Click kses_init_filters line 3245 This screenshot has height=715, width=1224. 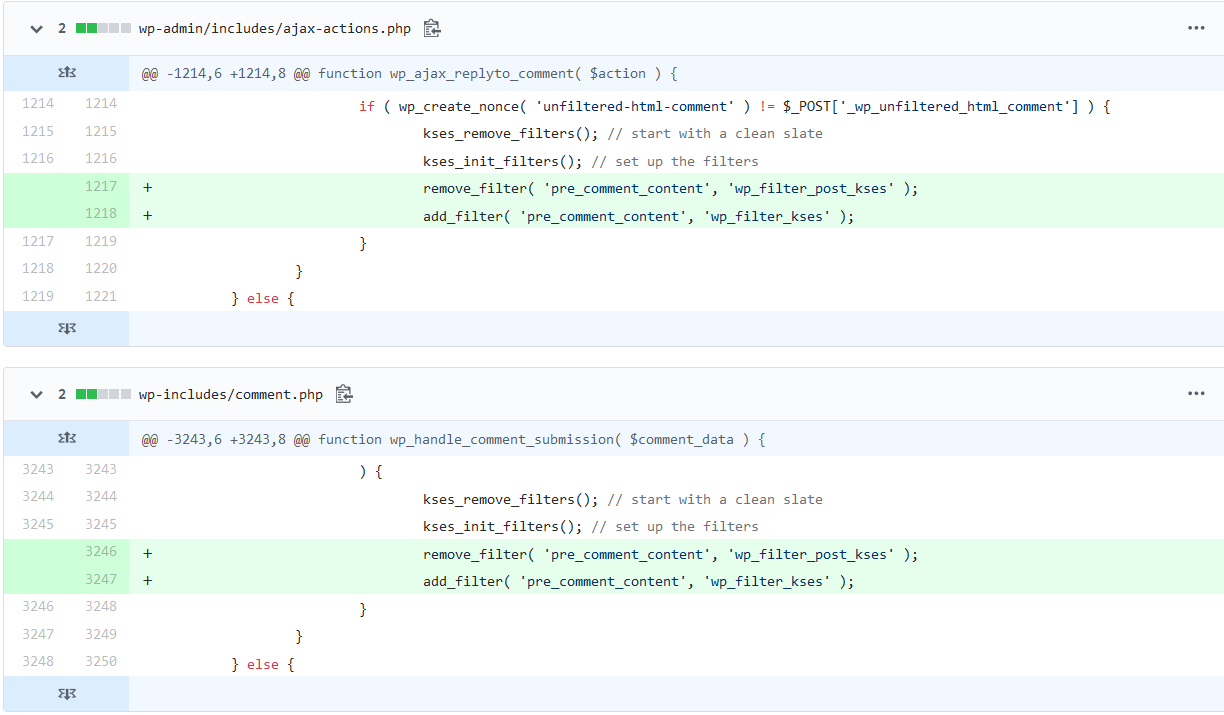click(x=590, y=527)
